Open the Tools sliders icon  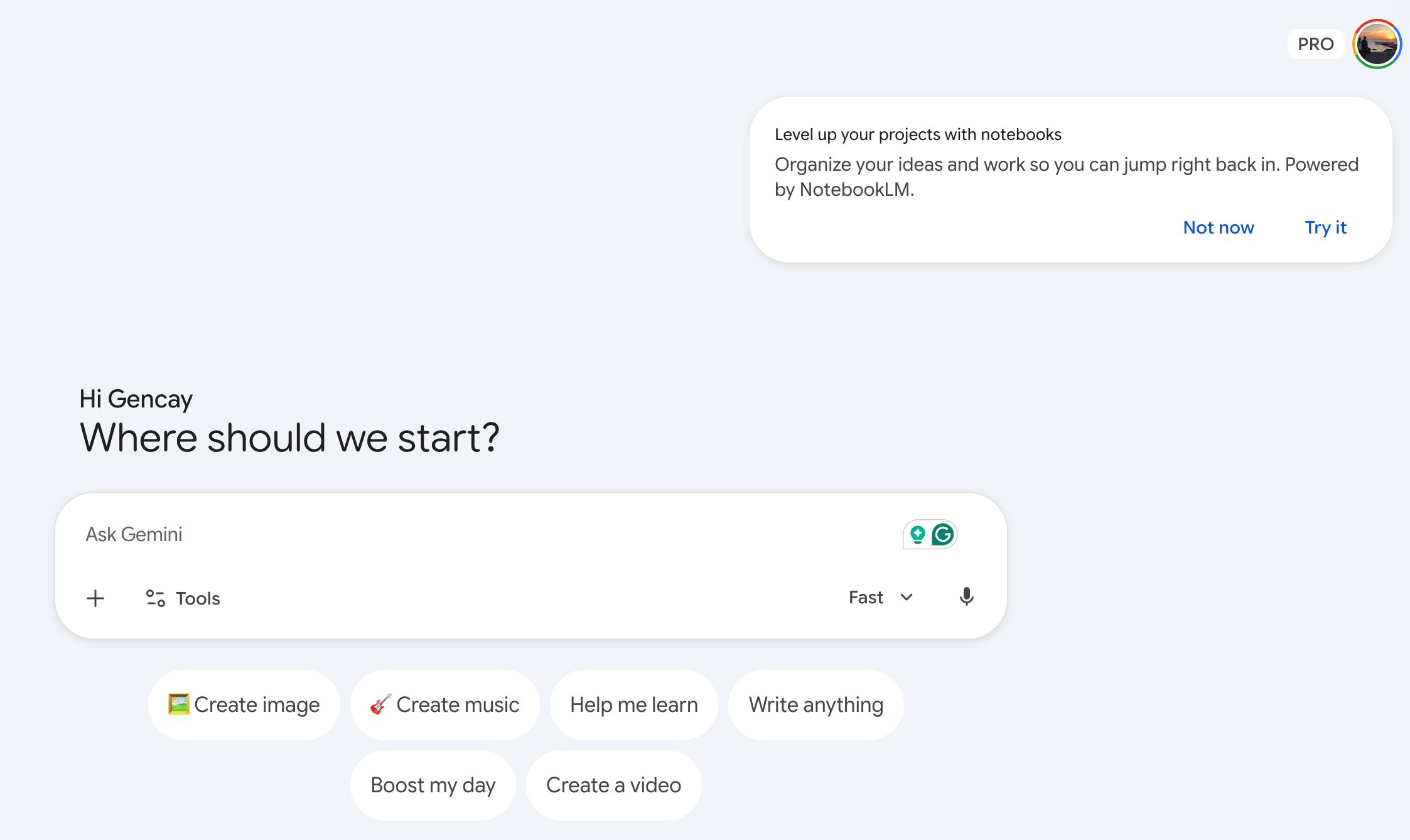(155, 598)
